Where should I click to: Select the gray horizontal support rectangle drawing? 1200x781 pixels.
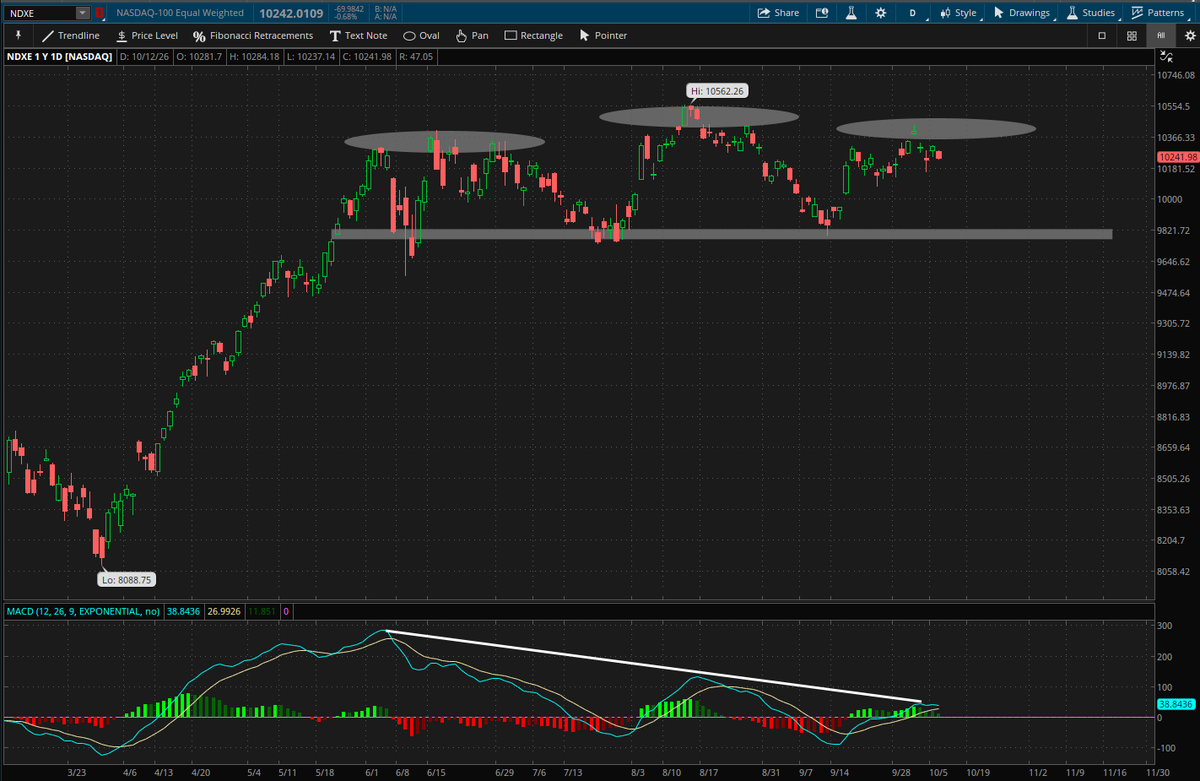coord(722,234)
